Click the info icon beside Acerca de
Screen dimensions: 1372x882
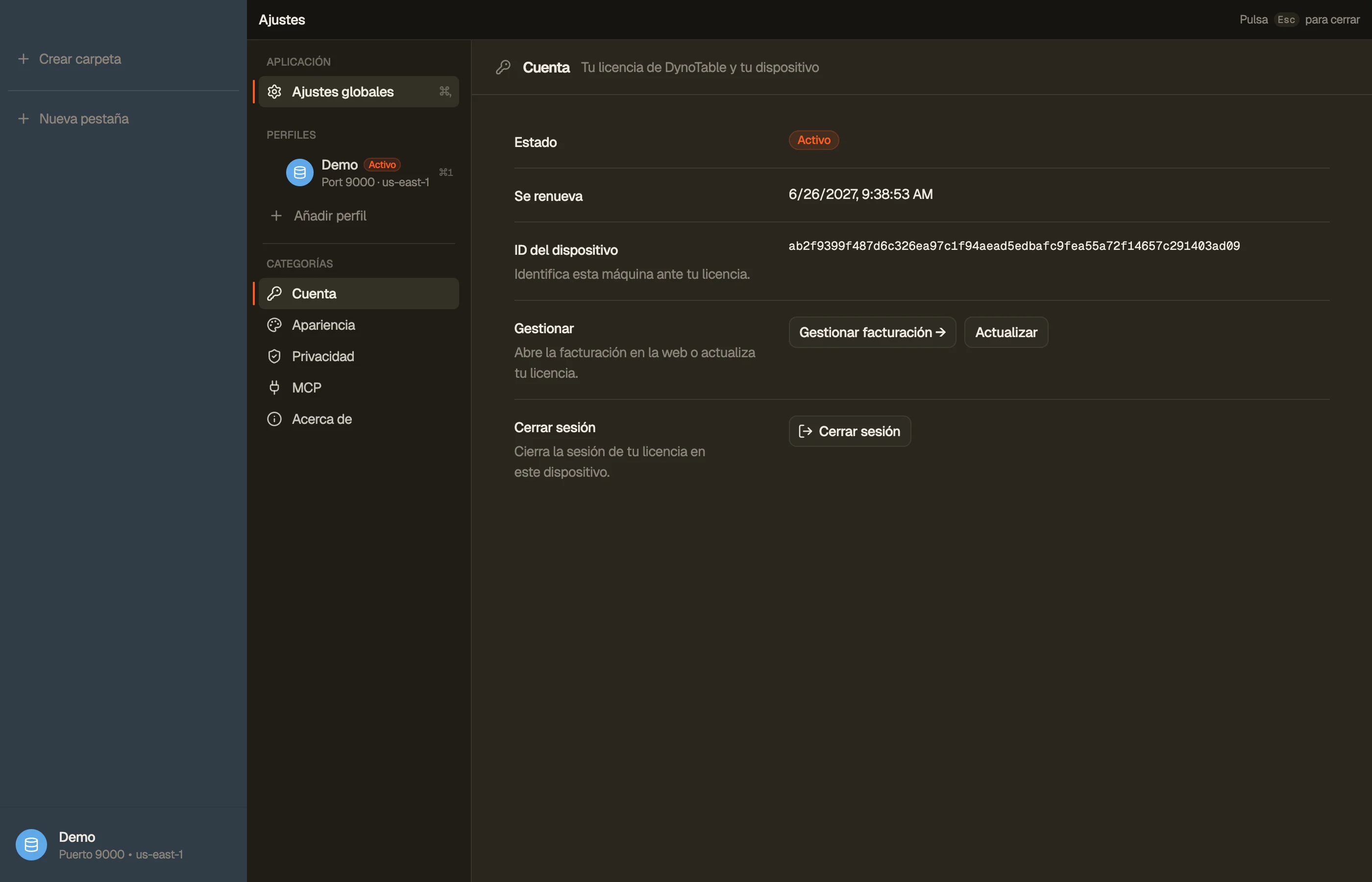tap(274, 419)
